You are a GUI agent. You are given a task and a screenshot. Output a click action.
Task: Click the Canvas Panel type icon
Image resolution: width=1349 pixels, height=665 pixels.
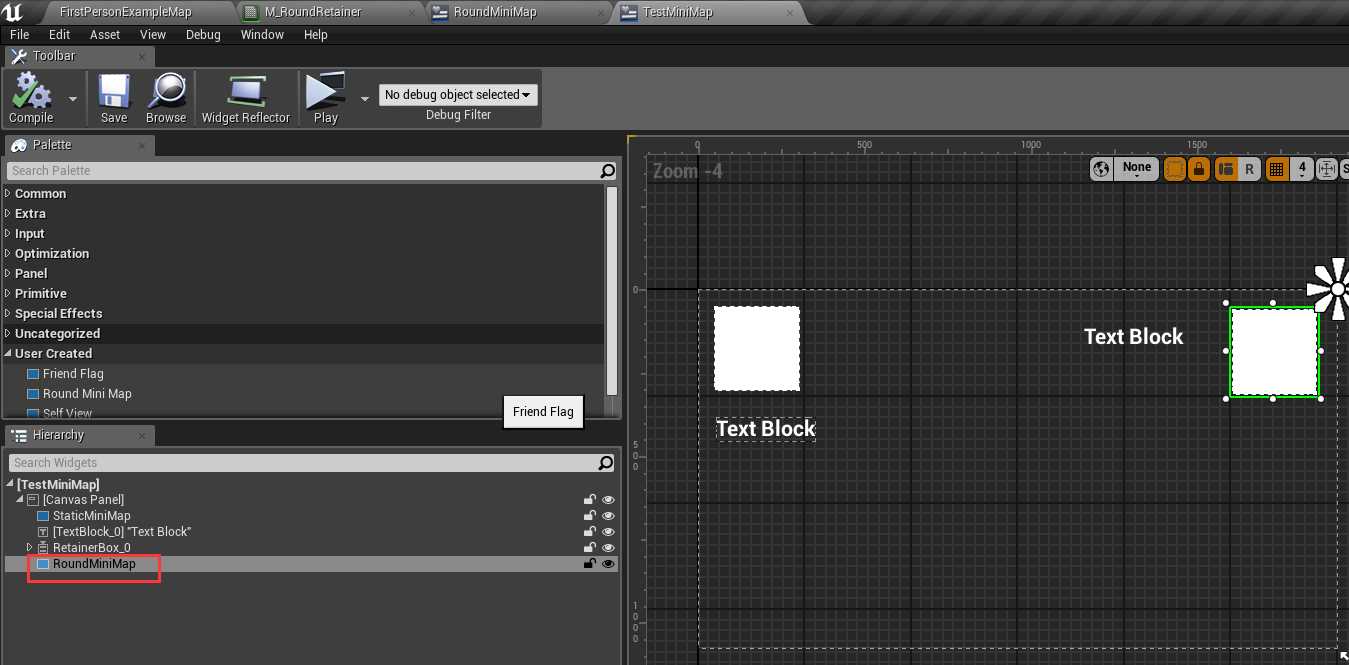pyautogui.click(x=33, y=500)
